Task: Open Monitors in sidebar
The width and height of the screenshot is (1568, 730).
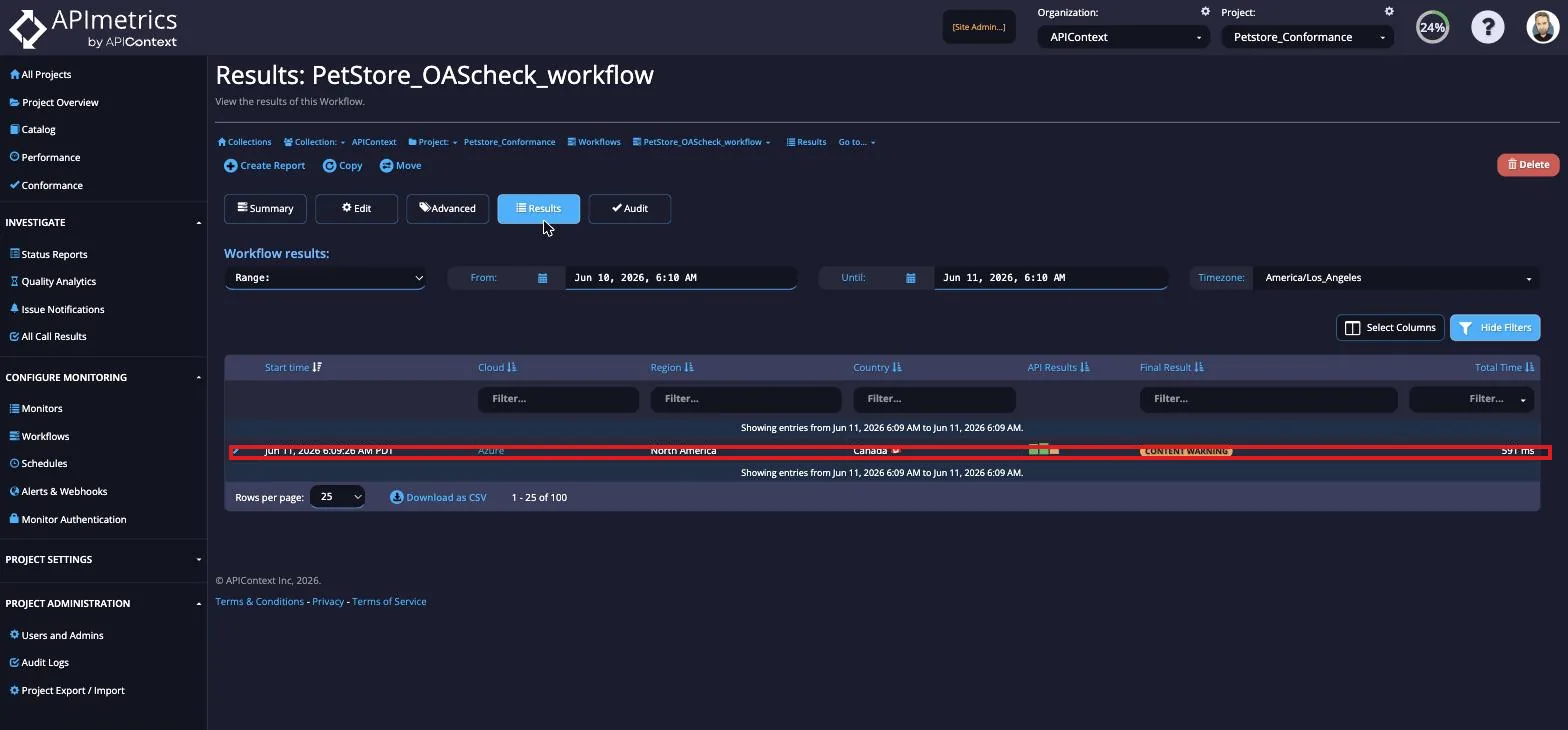Action: pos(36,408)
